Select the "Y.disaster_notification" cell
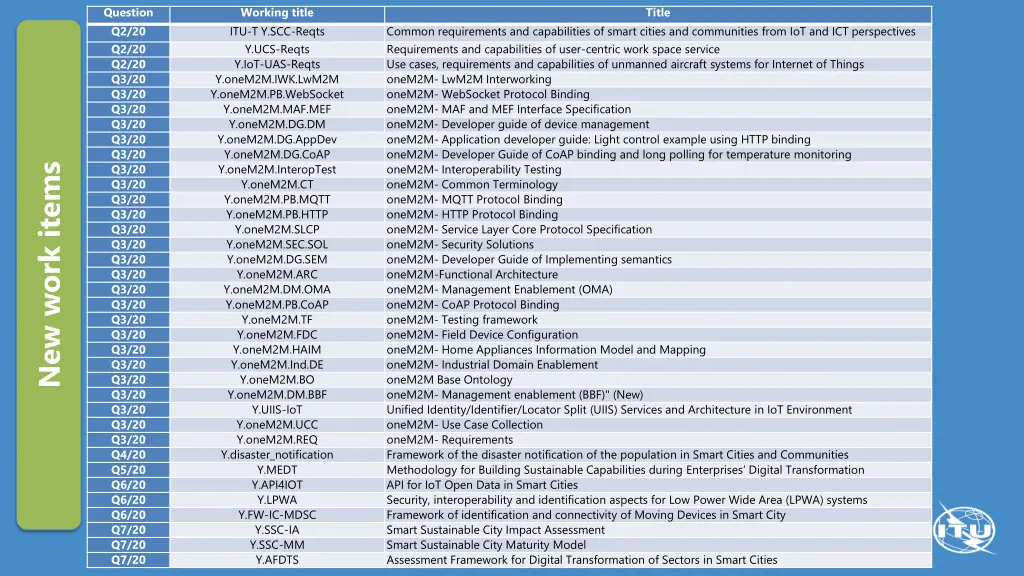The height and width of the screenshot is (576, 1024). [277, 455]
